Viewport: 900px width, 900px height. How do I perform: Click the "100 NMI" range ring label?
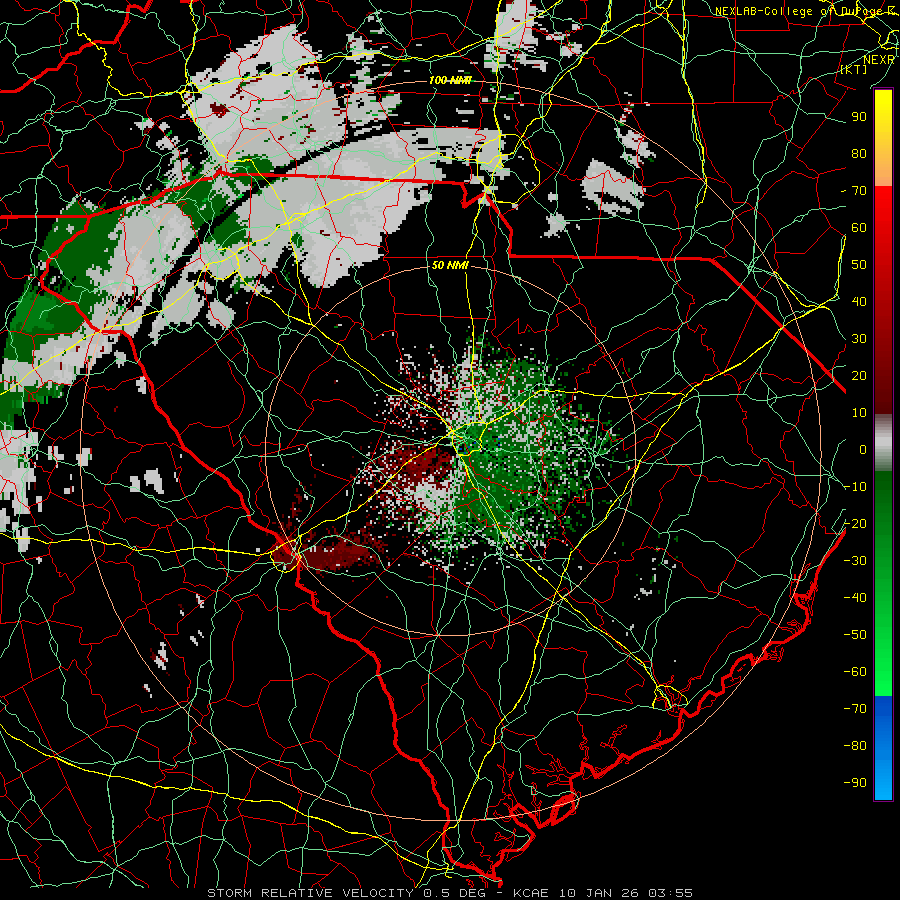450,80
